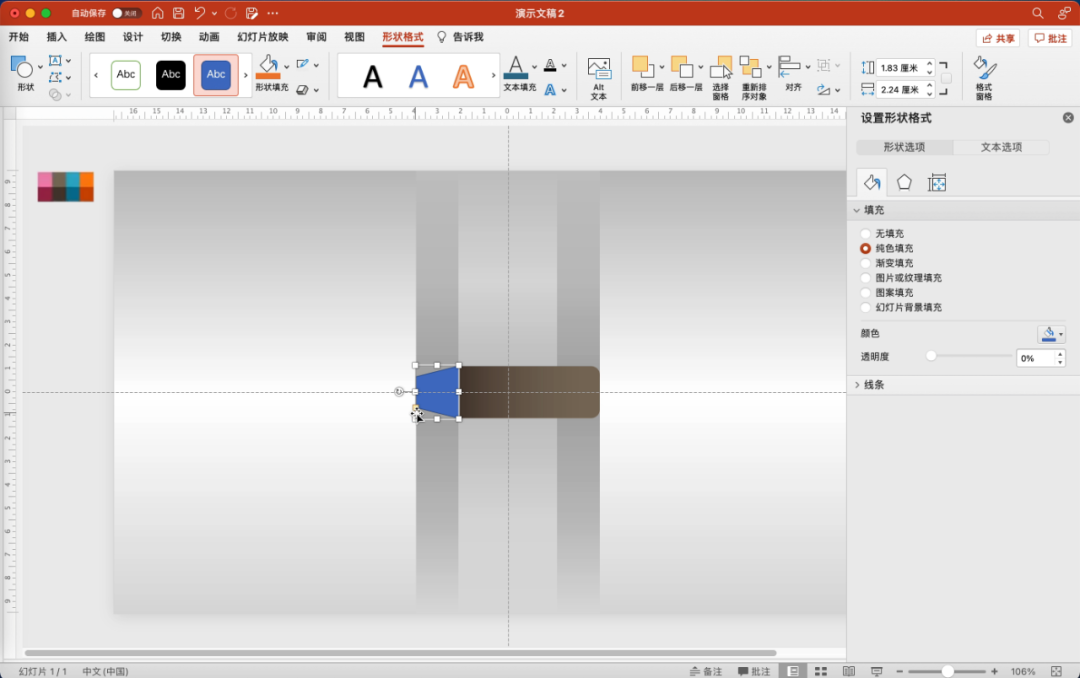Click the 透明度 transparency slider handle
Viewport: 1080px width, 678px height.
tap(931, 356)
